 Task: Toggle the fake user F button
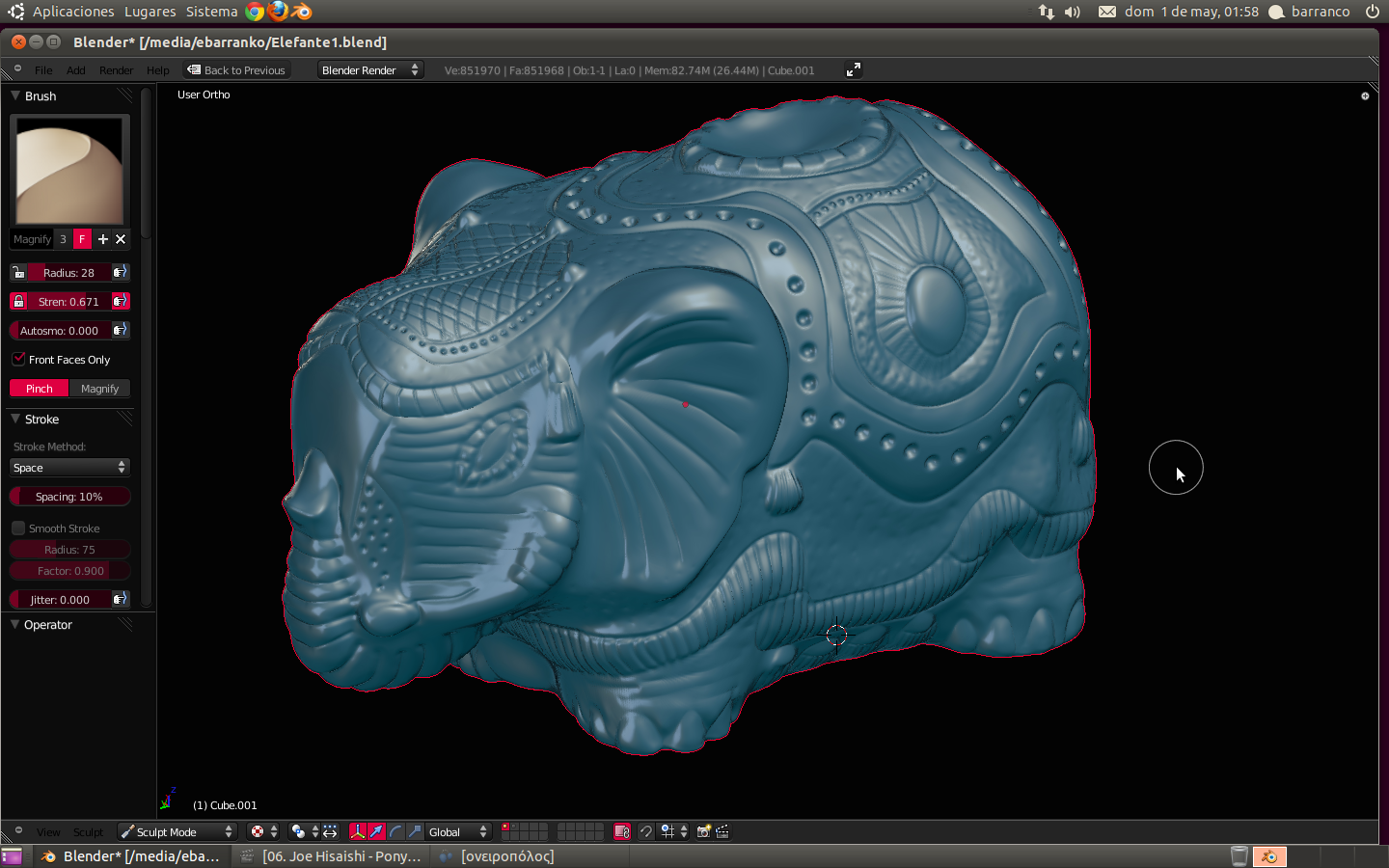82,239
